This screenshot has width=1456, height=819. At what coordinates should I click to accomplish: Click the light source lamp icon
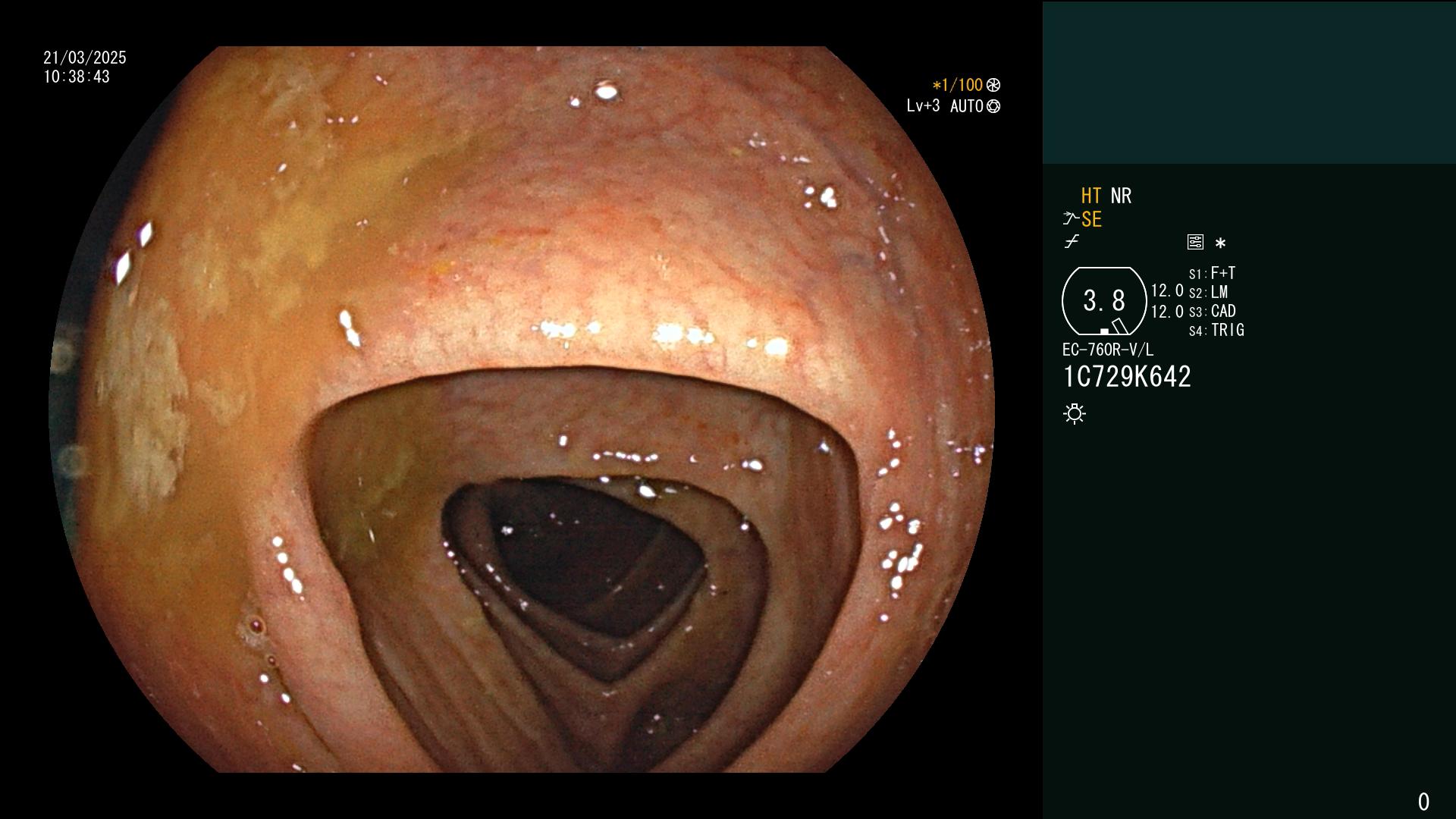1075,414
